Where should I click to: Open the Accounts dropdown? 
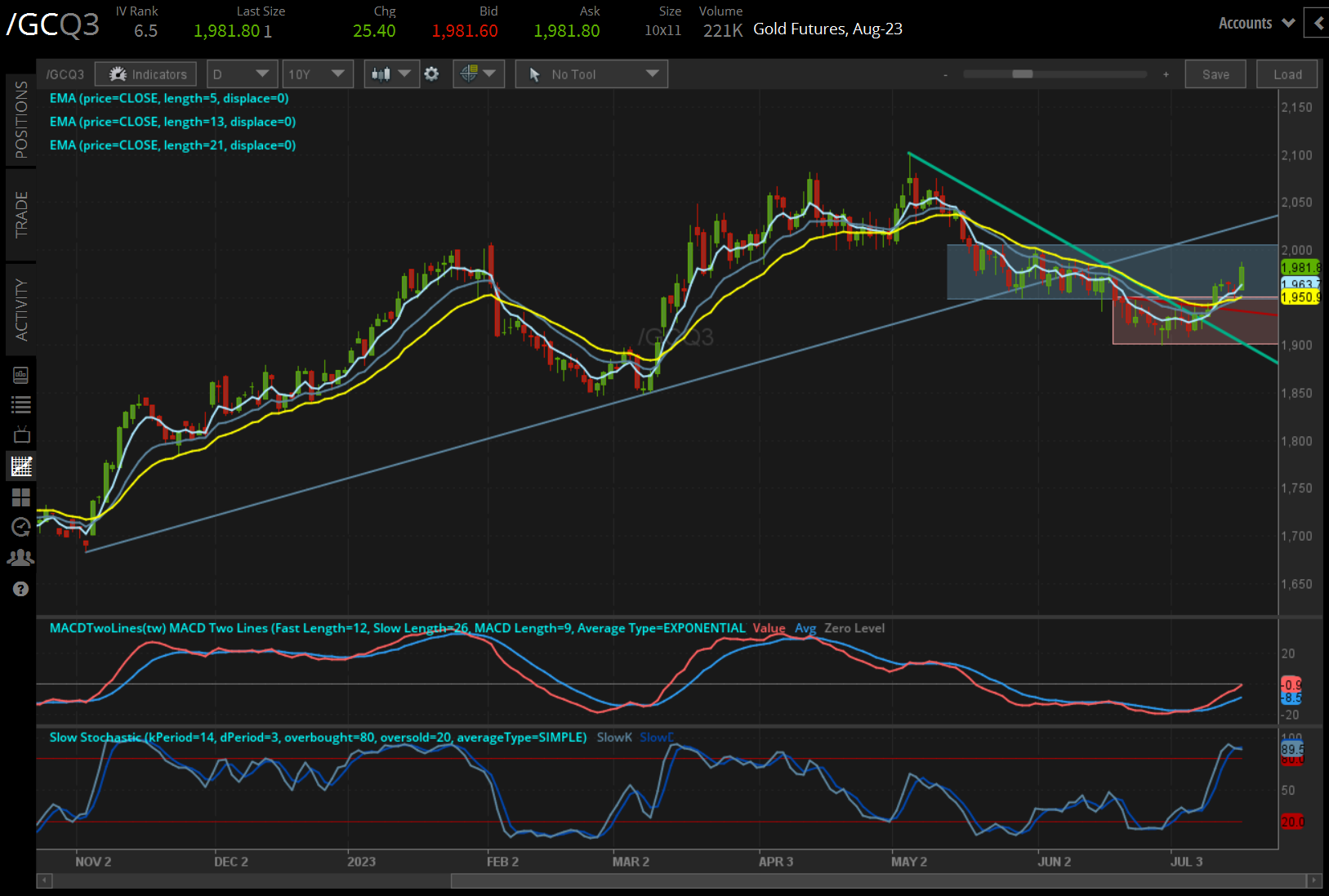[1255, 23]
